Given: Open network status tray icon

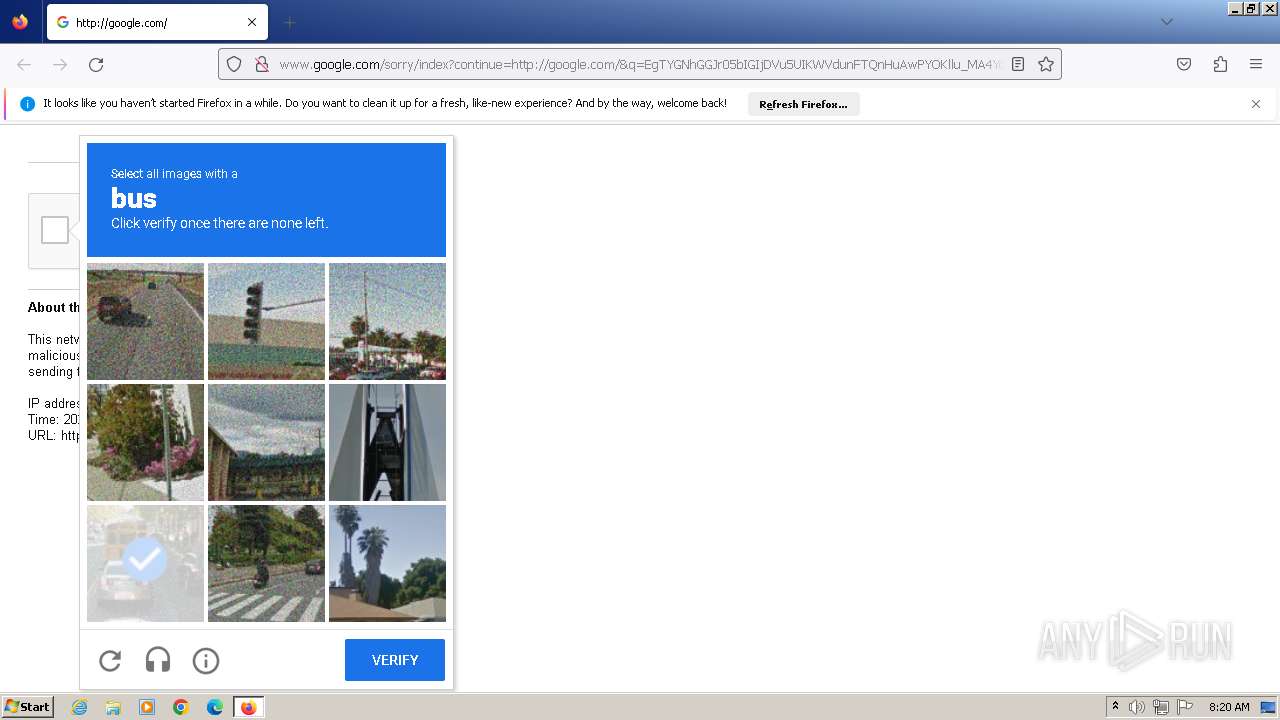Looking at the screenshot, I should [1161, 707].
